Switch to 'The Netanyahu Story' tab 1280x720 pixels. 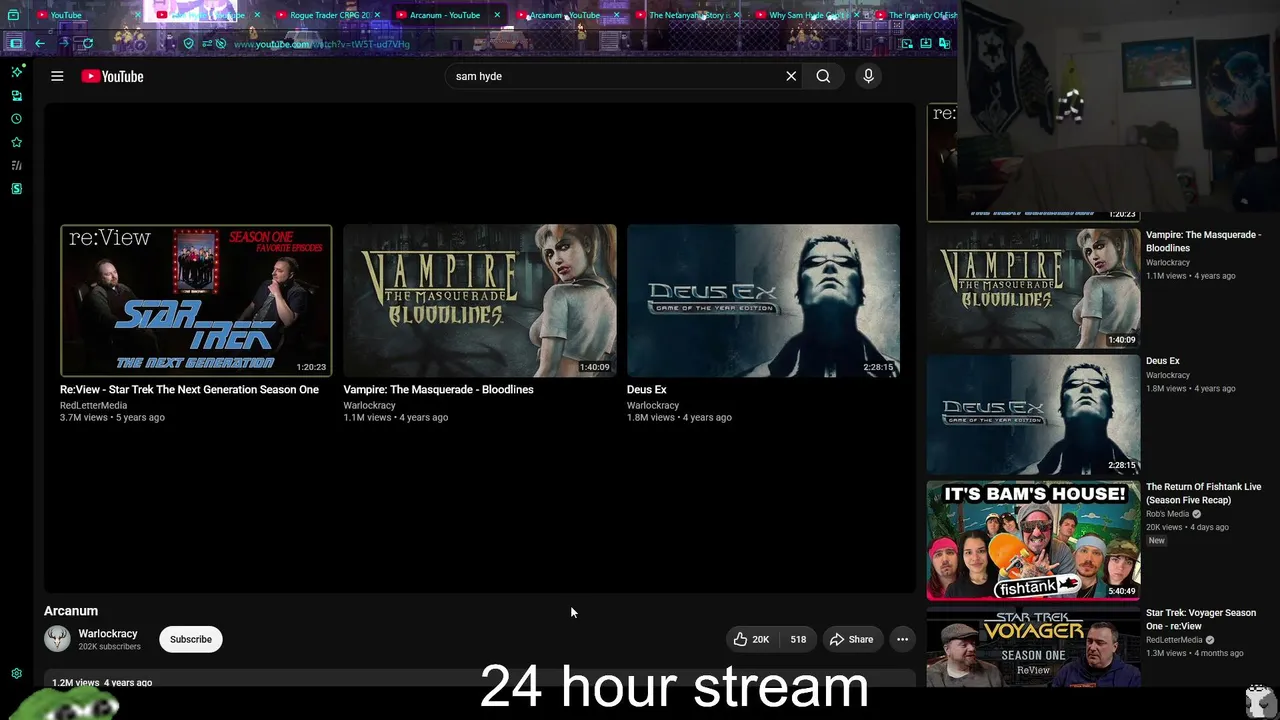pyautogui.click(x=686, y=15)
